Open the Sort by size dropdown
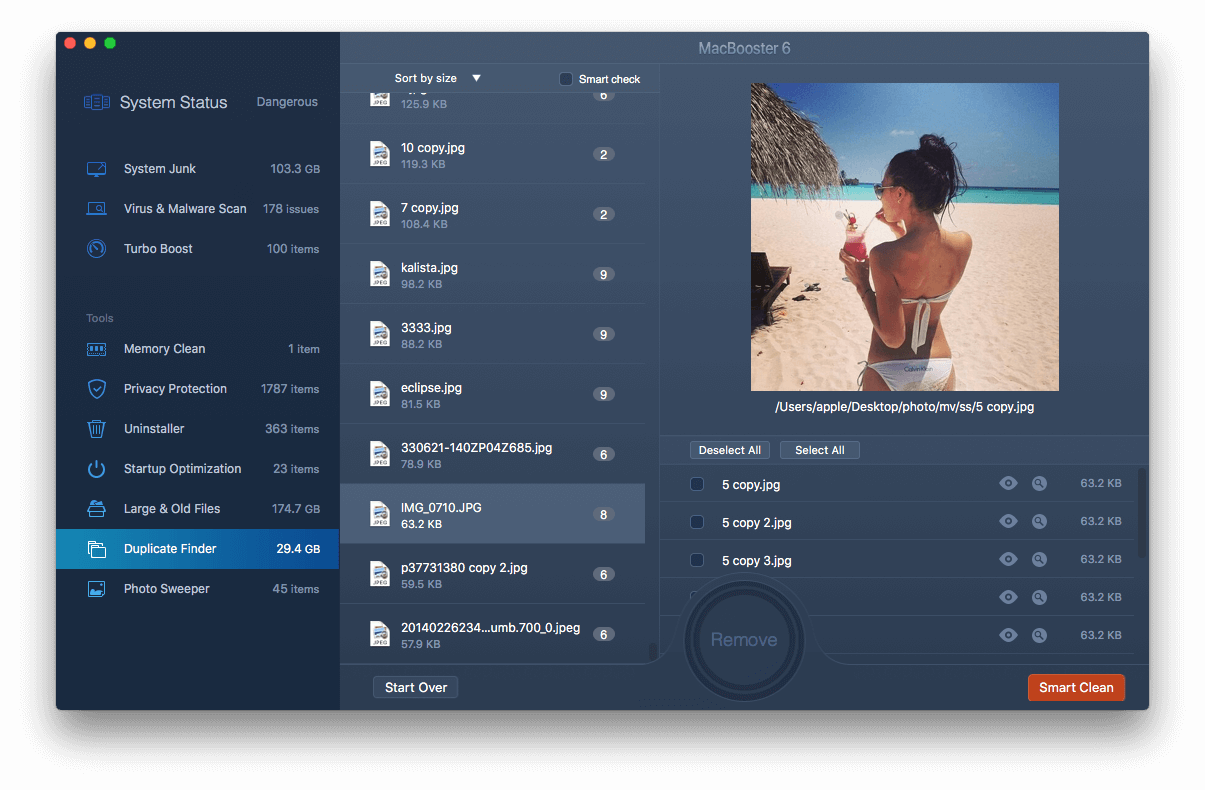Viewport: 1205px width, 790px height. (437, 78)
